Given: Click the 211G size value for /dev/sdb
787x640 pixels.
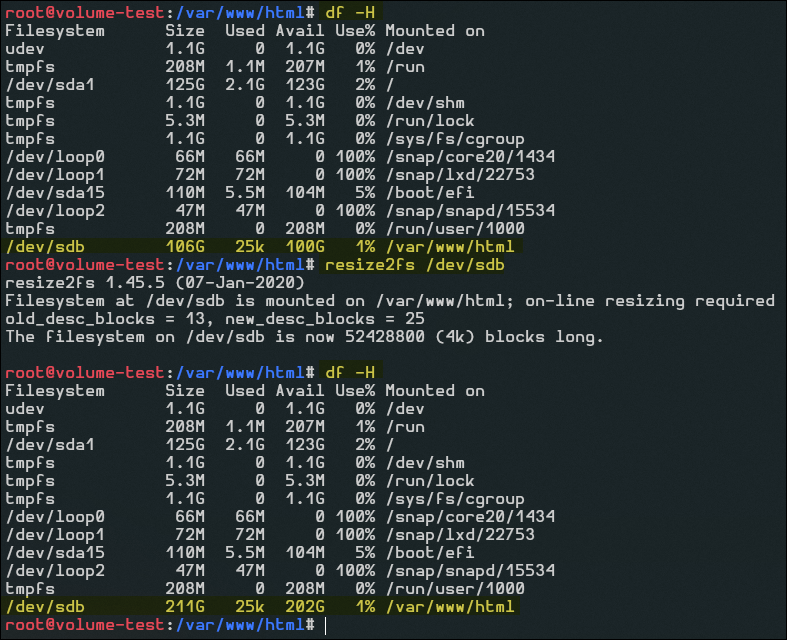Looking at the screenshot, I should (x=184, y=607).
